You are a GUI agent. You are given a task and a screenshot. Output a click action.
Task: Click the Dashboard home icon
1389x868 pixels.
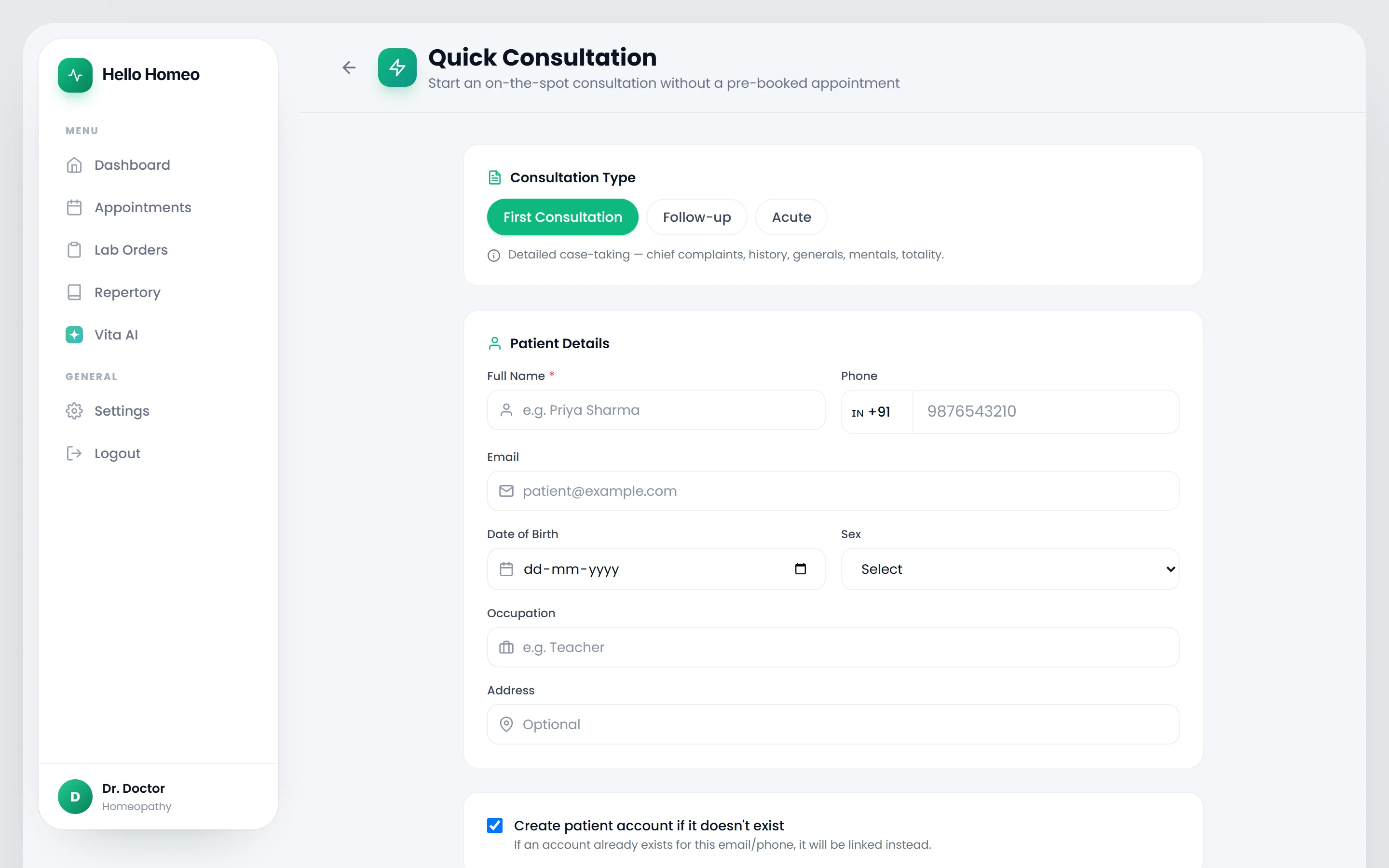point(74,165)
